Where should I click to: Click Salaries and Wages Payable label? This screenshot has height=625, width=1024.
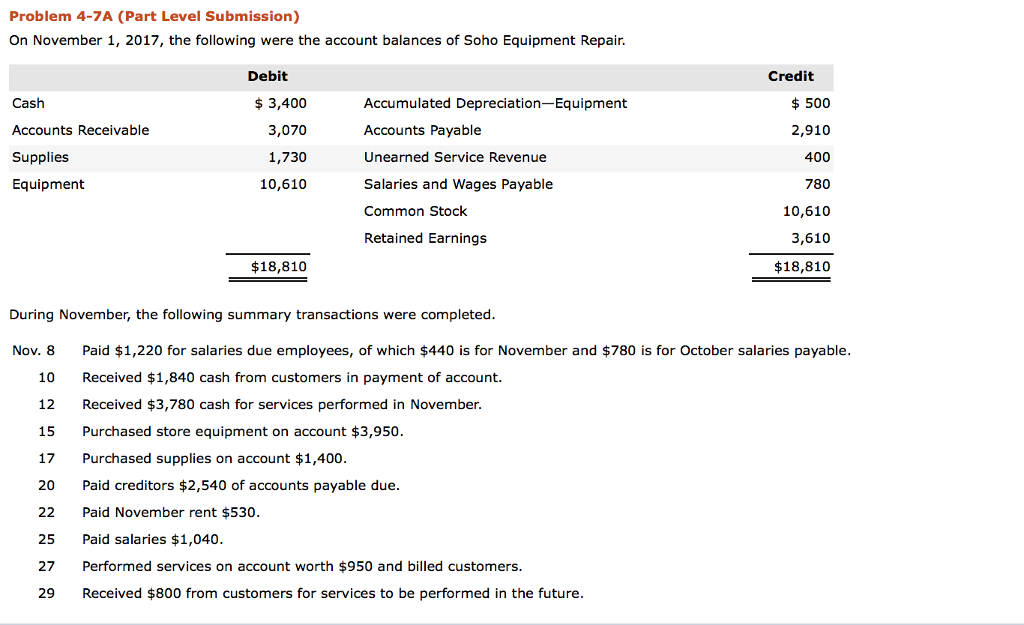458,184
